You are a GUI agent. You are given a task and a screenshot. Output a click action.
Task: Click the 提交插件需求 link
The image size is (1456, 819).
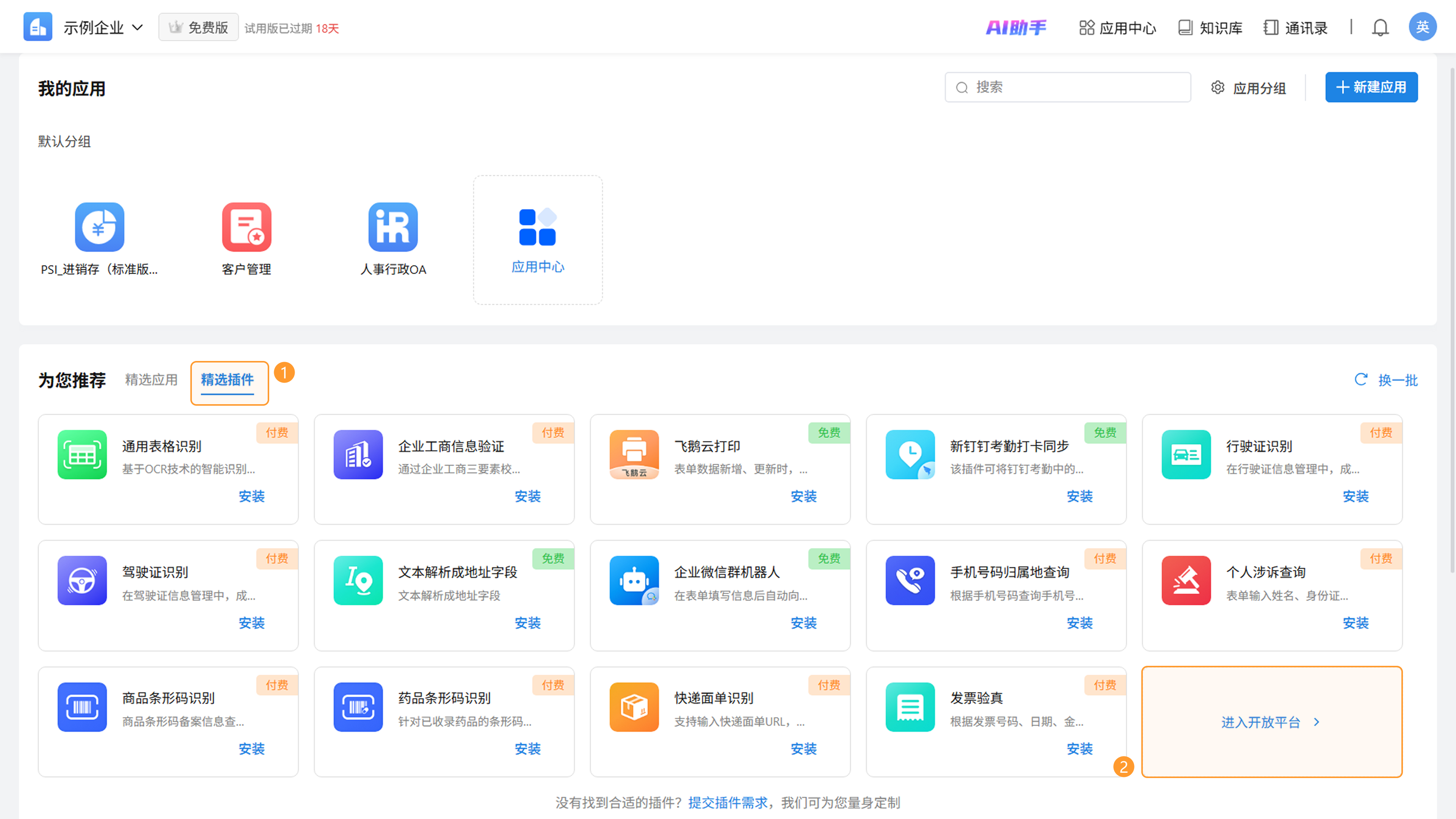click(x=728, y=803)
